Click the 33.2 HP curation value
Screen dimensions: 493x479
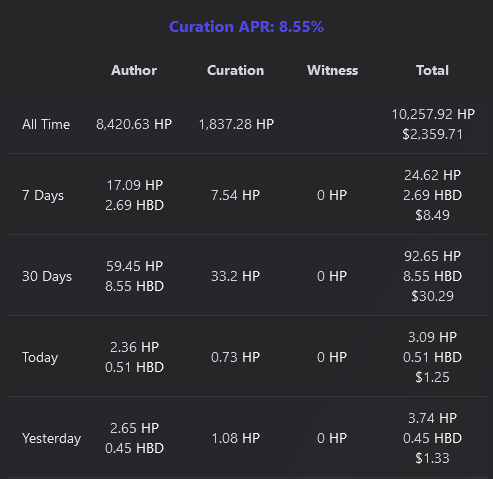235,276
